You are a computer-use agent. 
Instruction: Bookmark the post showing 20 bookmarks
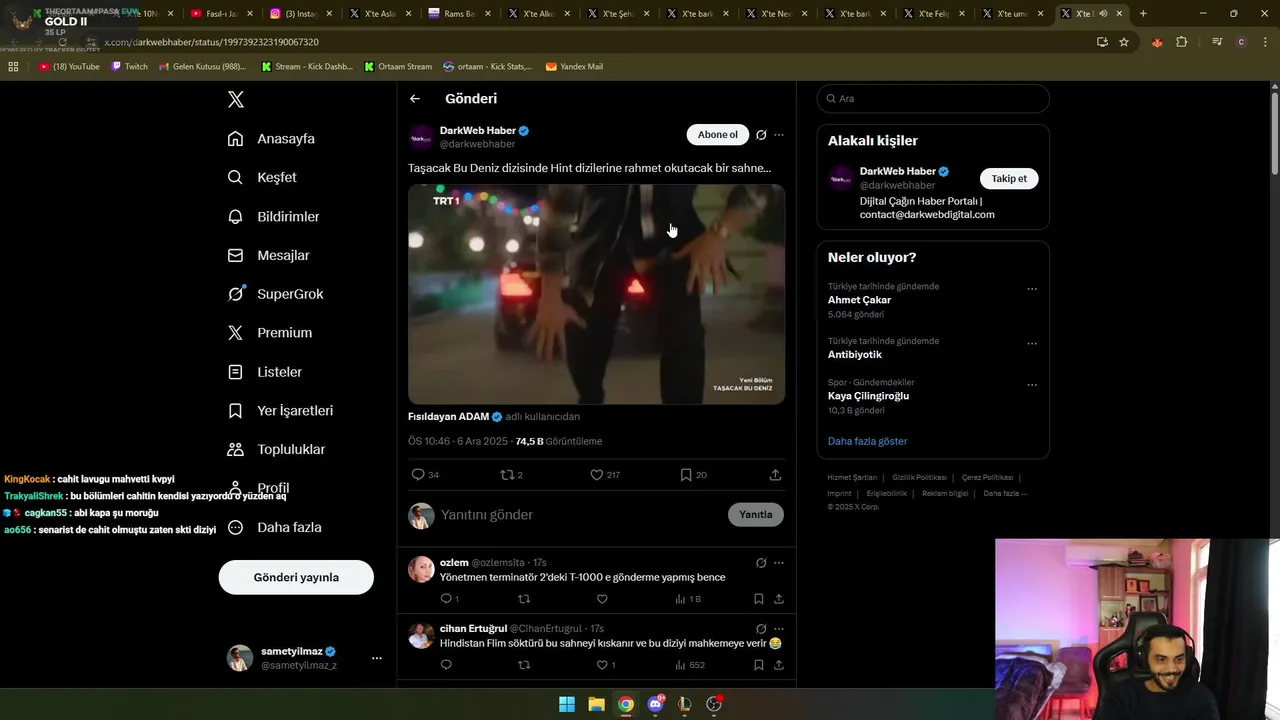coord(693,475)
